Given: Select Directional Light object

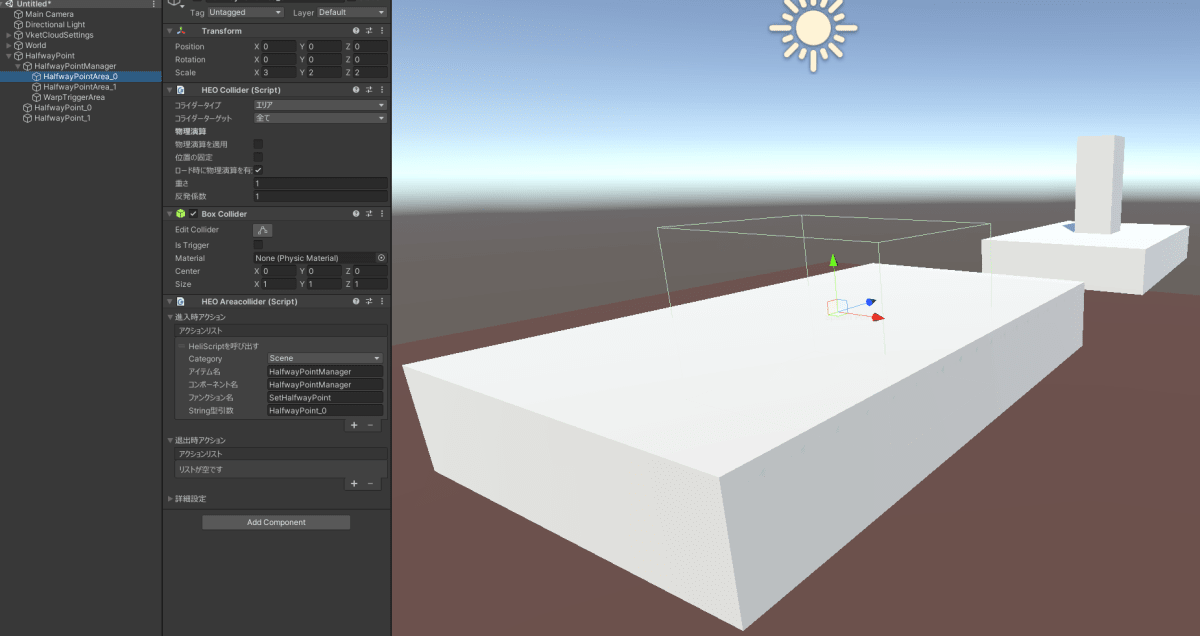Looking at the screenshot, I should click(x=54, y=24).
